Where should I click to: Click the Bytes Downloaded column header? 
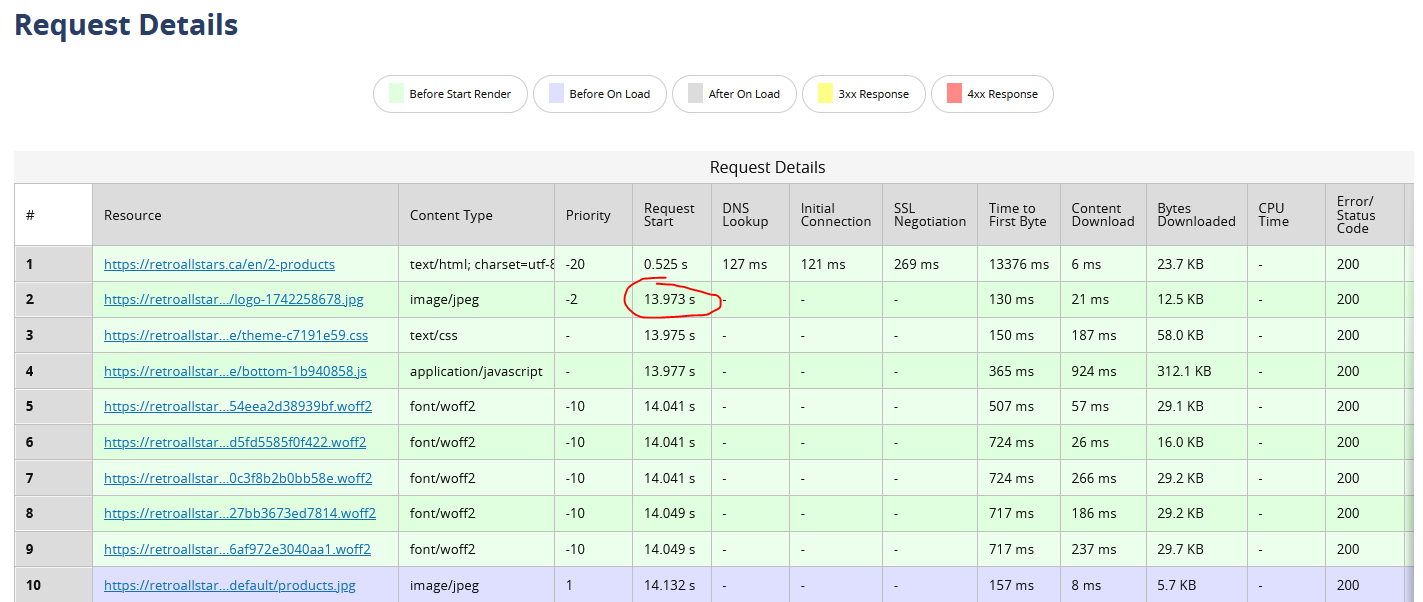pos(1196,215)
